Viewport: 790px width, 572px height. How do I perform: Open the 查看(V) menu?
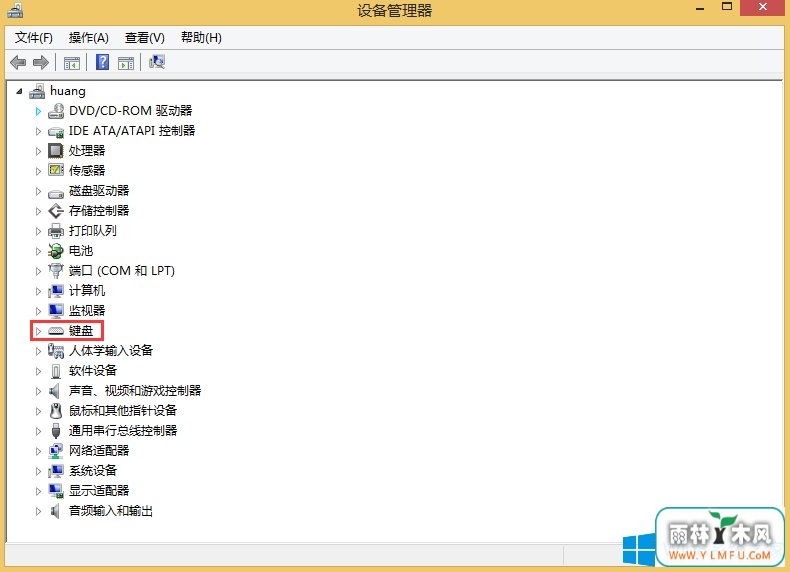point(145,38)
